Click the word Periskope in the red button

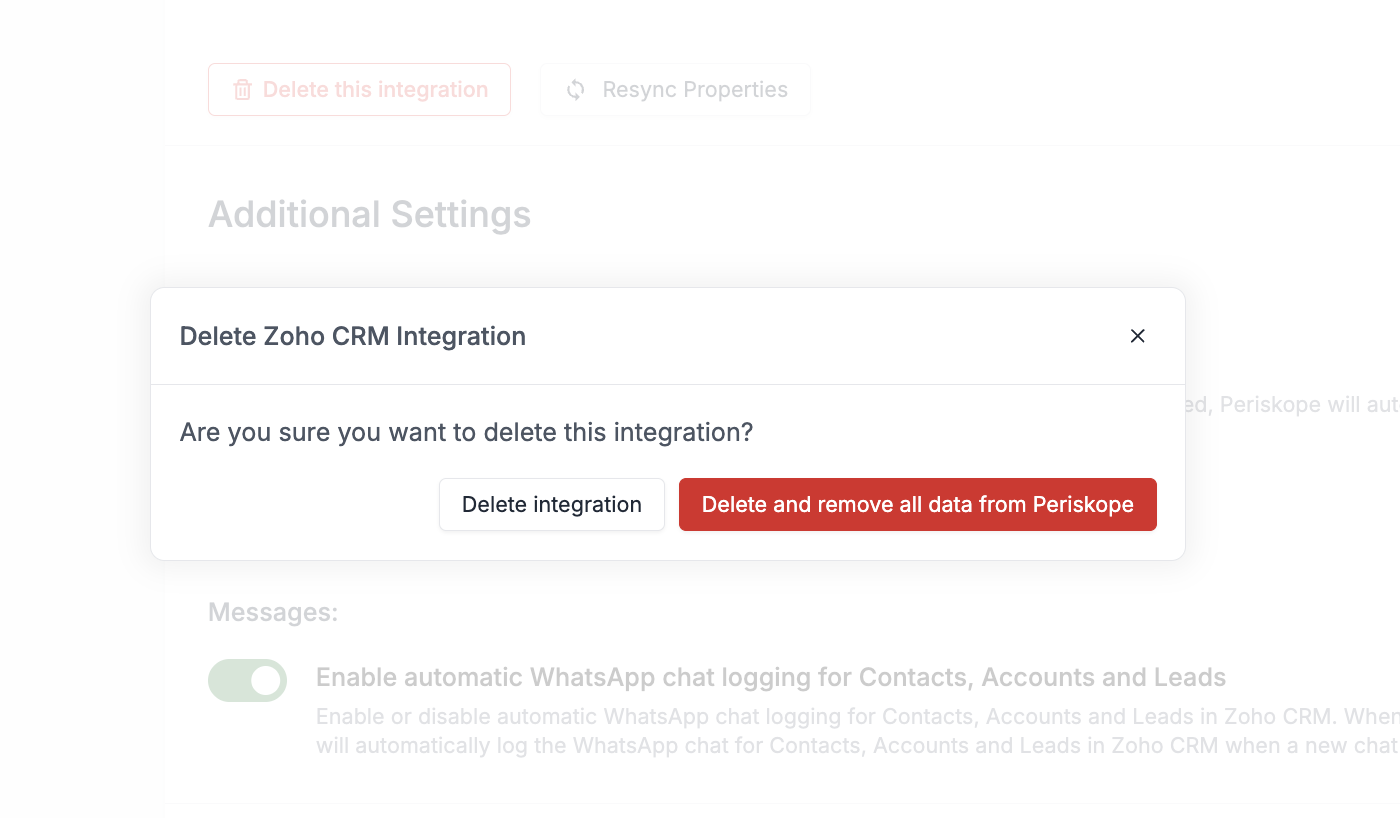click(1086, 505)
